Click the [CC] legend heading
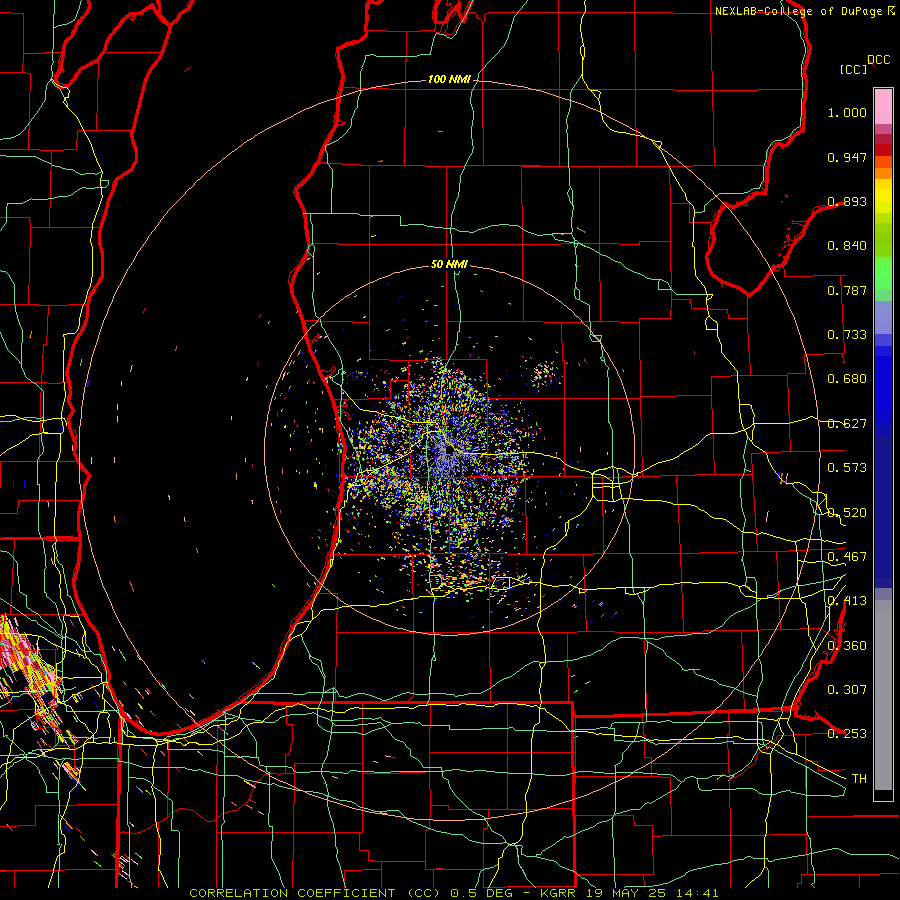Image resolution: width=900 pixels, height=900 pixels. tap(853, 69)
